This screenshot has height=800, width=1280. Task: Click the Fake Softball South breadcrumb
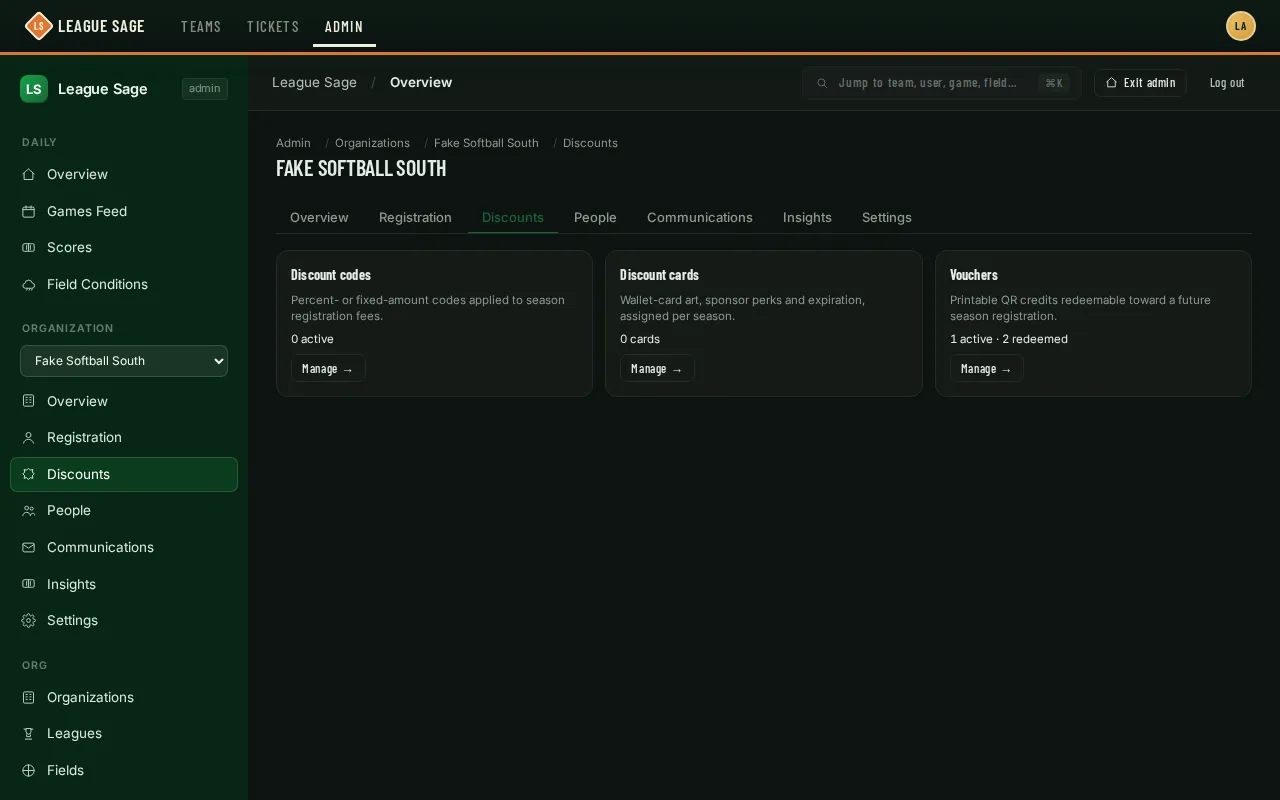point(486,143)
